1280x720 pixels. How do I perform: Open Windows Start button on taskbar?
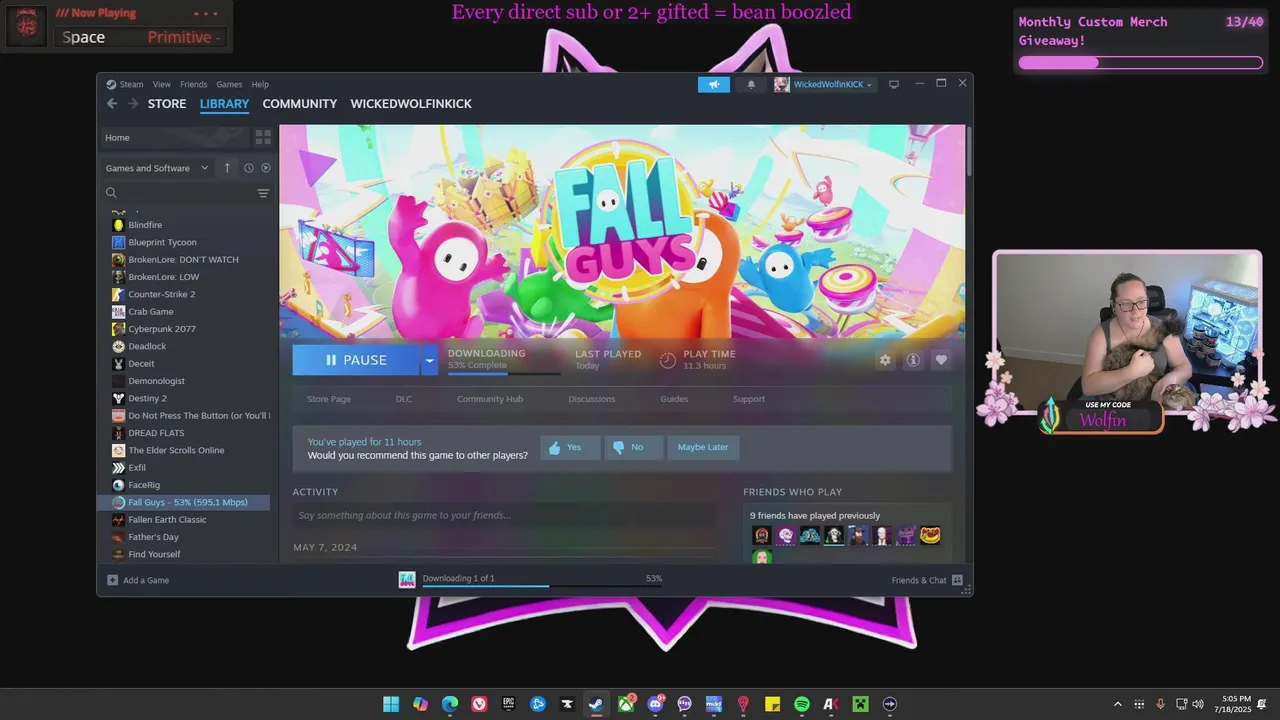[391, 704]
